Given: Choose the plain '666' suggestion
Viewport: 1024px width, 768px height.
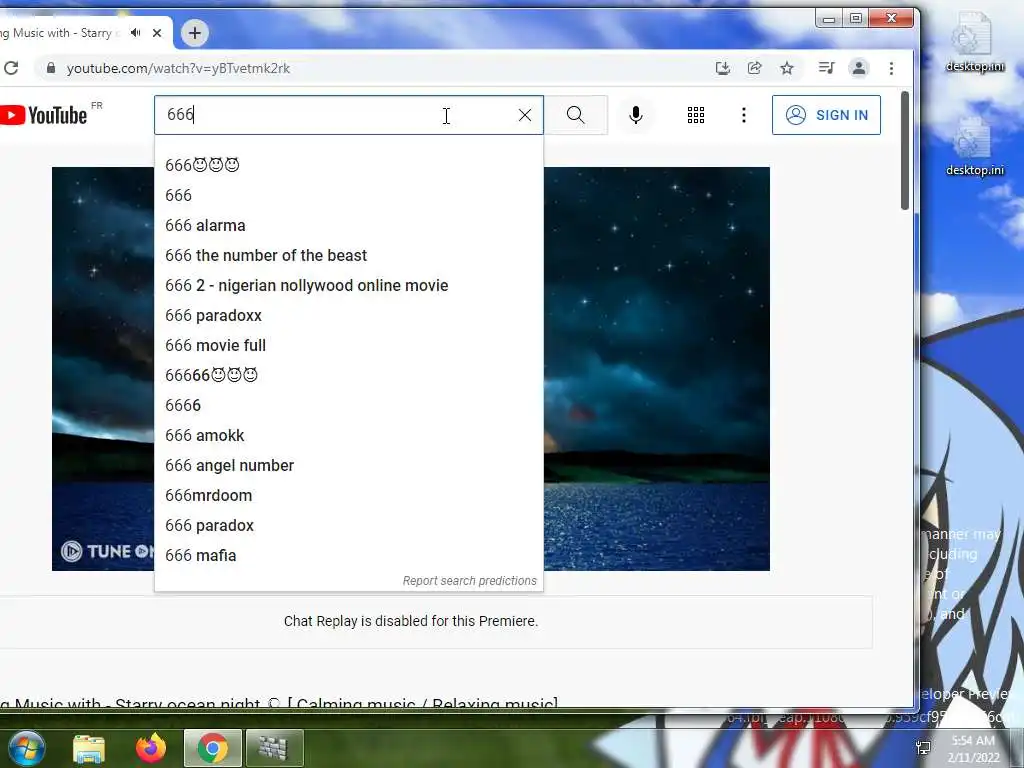Looking at the screenshot, I should (x=349, y=195).
